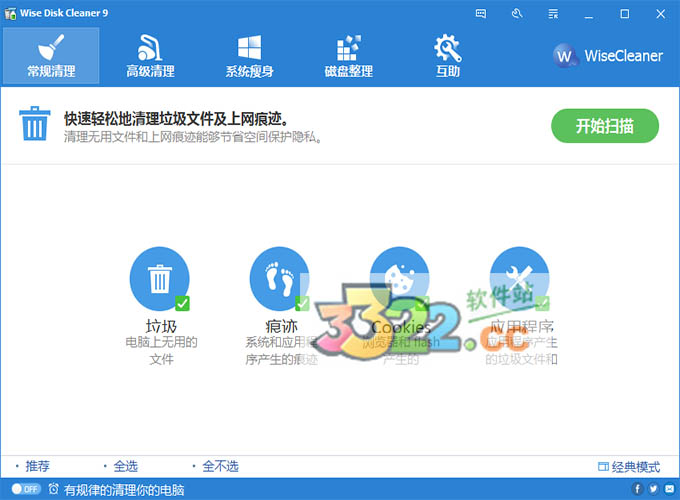The width and height of the screenshot is (680, 500).
Task: Switch to 经典模式
Action: click(x=629, y=467)
